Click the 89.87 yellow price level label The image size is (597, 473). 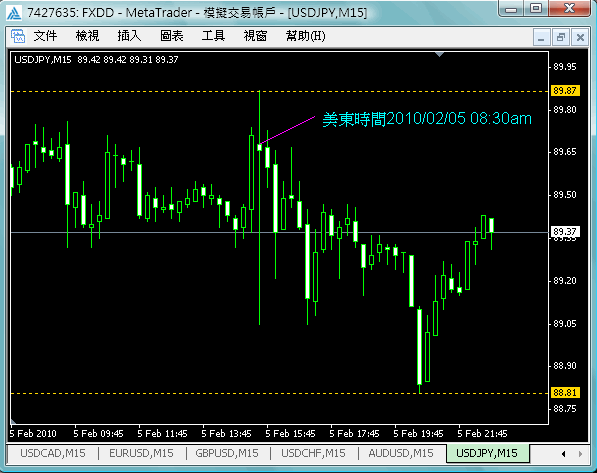click(x=565, y=91)
